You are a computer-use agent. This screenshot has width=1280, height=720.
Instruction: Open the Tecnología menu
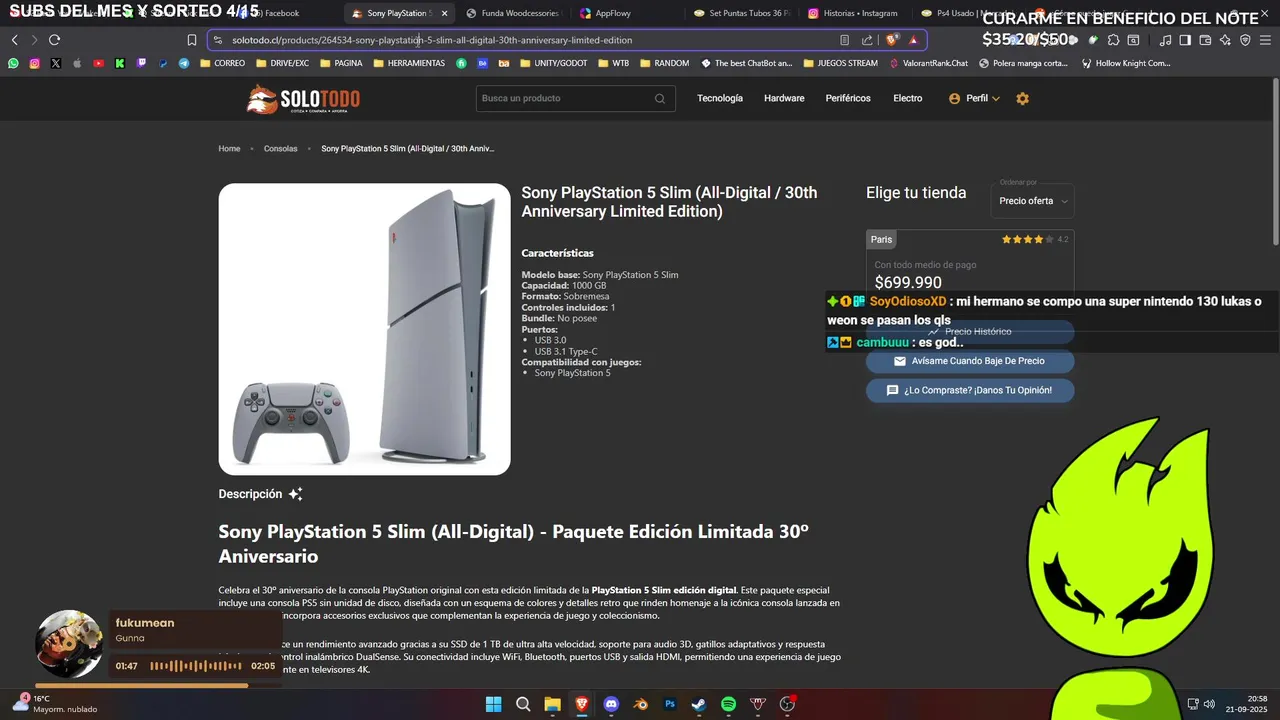click(720, 98)
